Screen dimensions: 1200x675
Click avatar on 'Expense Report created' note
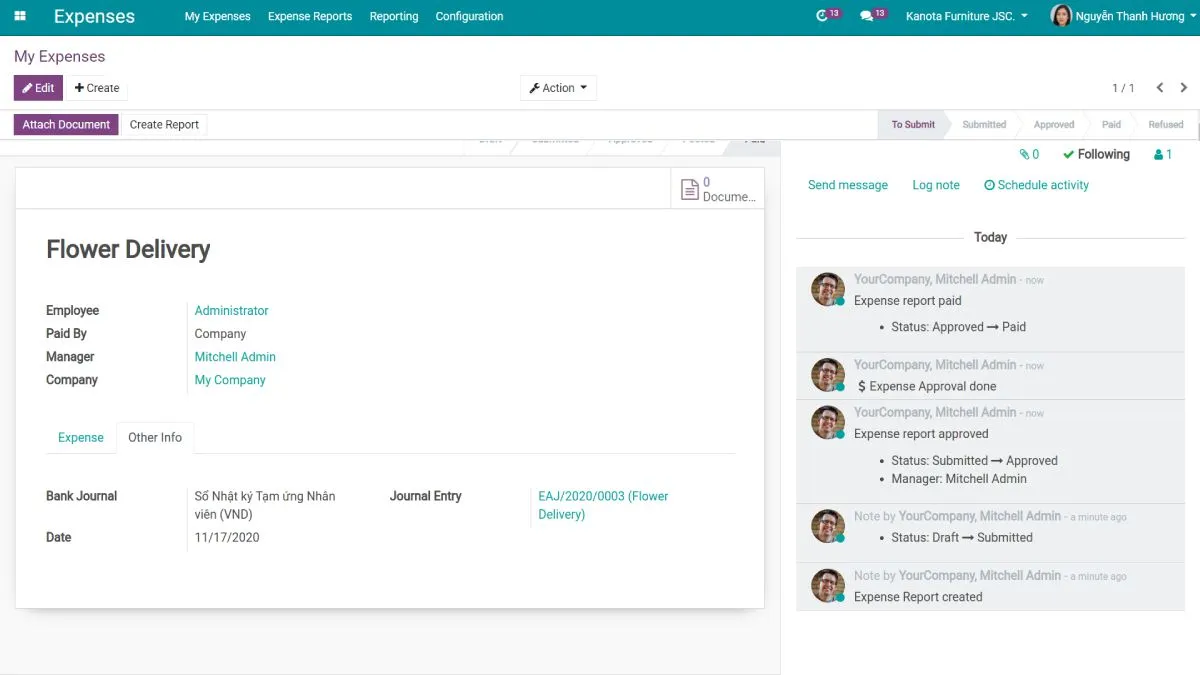click(x=828, y=586)
